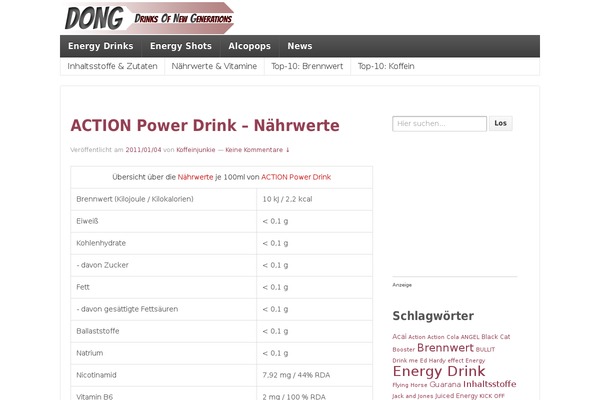Open the BULLIT tag
Image resolution: width=600 pixels, height=400 pixels.
(485, 349)
